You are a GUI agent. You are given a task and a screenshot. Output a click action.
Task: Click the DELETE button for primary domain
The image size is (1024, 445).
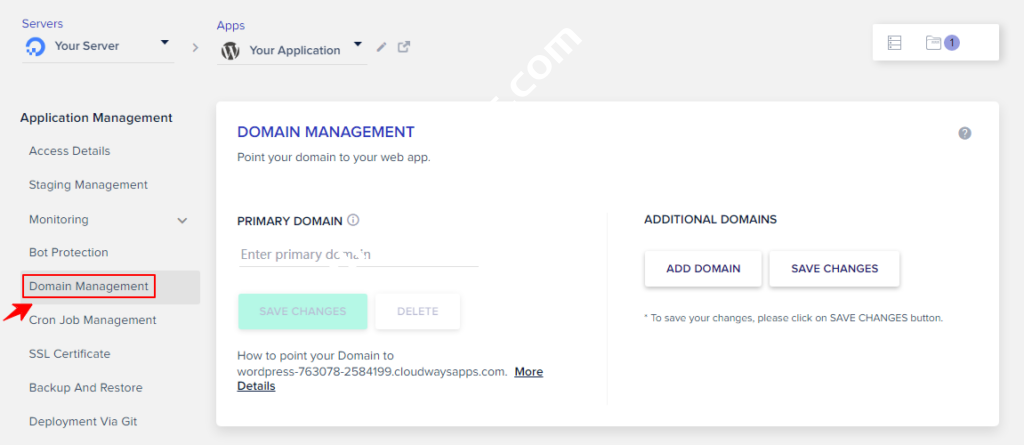pyautogui.click(x=417, y=311)
